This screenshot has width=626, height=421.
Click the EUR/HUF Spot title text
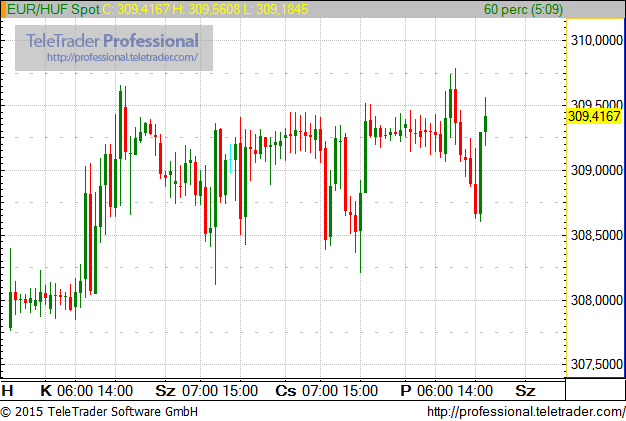click(x=53, y=9)
